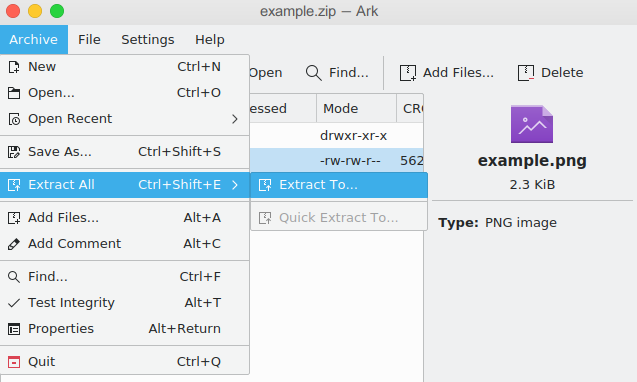Click the PNG image type value
This screenshot has height=382, width=637.
tap(521, 223)
